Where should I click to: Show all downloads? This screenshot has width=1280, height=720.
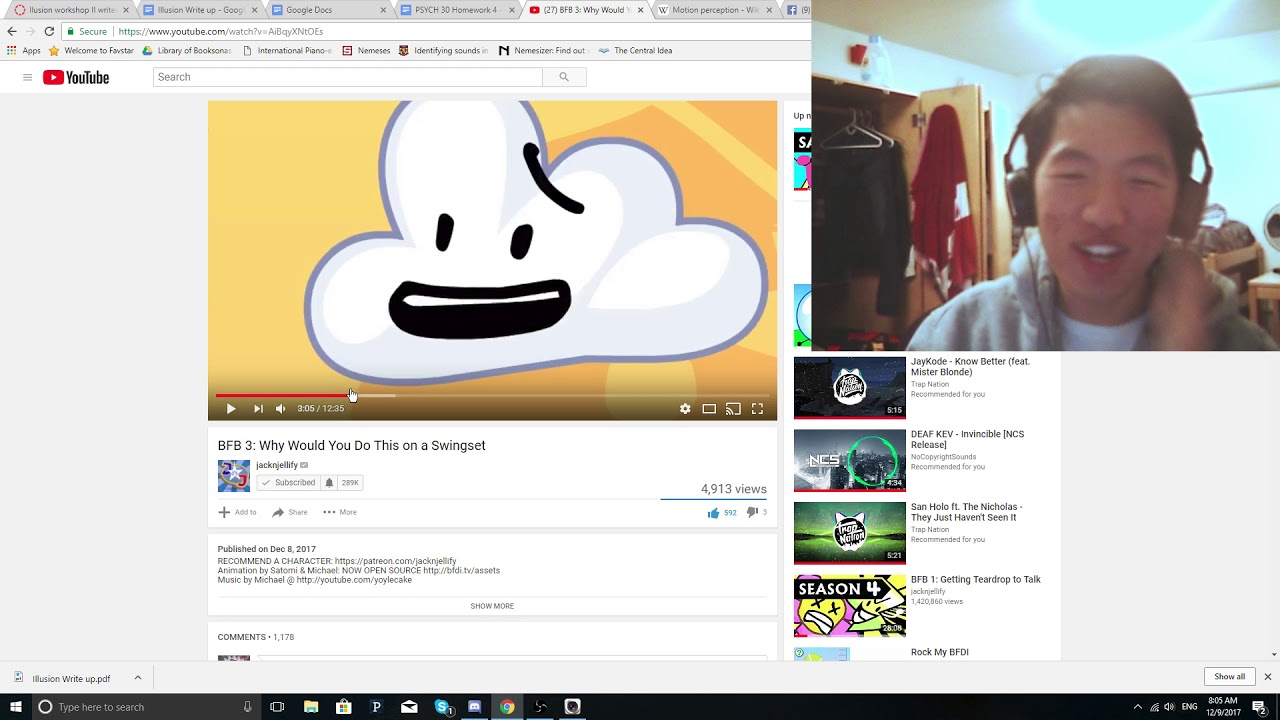tap(1230, 677)
